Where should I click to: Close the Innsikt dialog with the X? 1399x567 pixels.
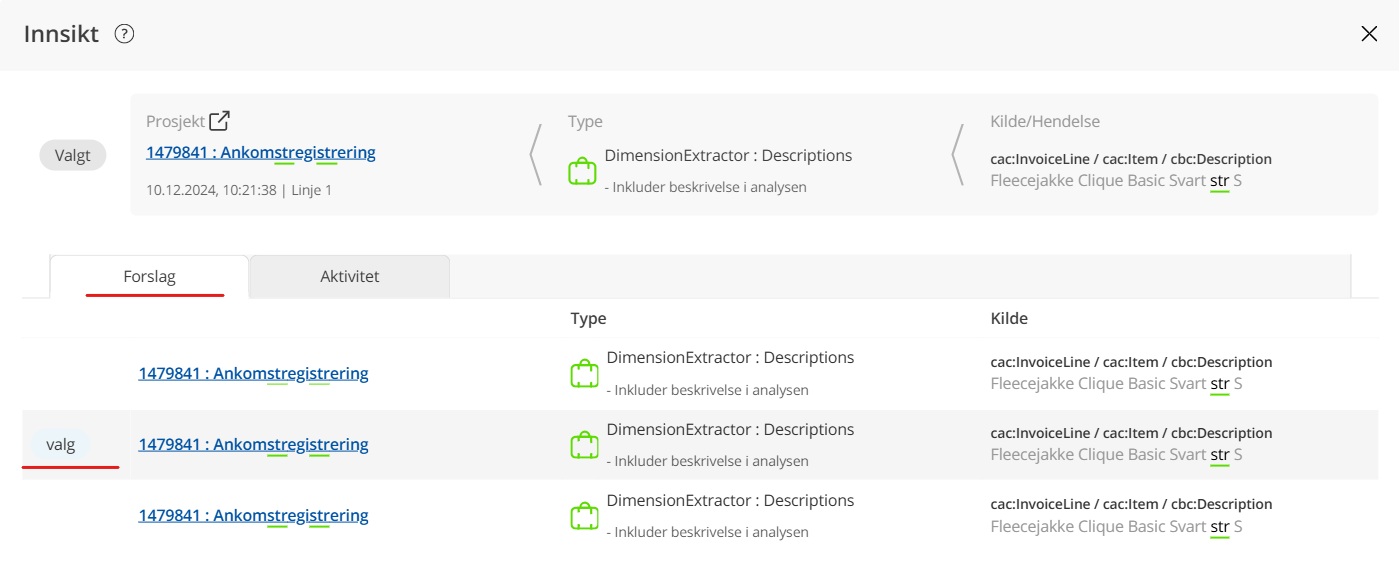(1369, 34)
